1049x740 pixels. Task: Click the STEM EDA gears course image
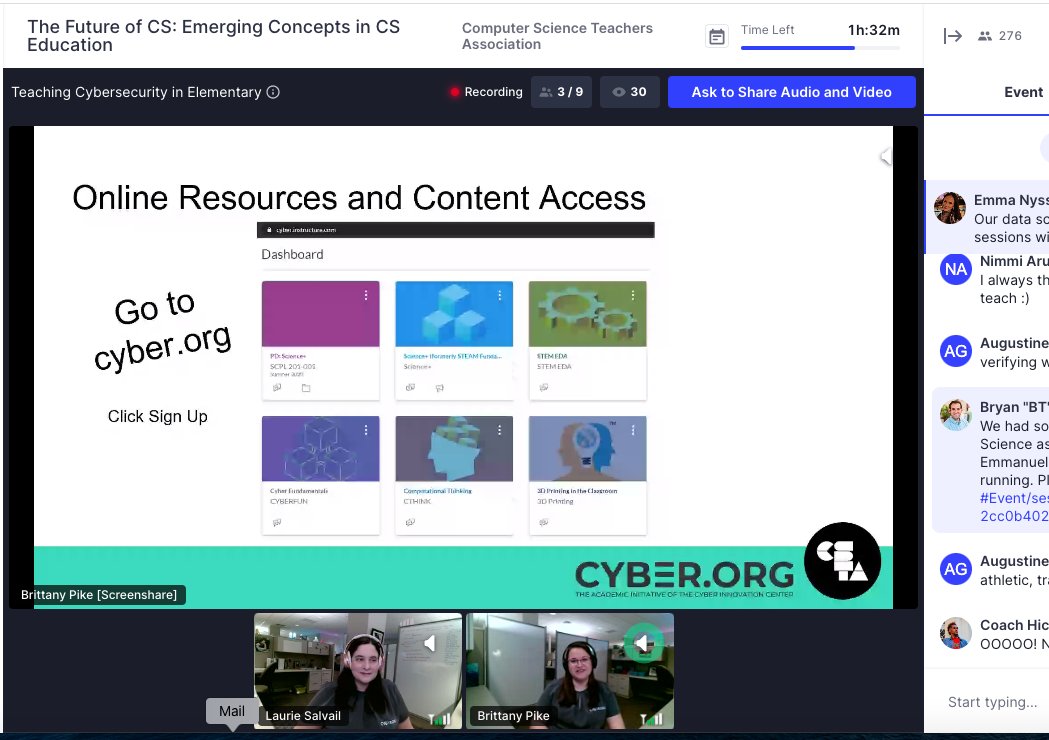[x=587, y=314]
